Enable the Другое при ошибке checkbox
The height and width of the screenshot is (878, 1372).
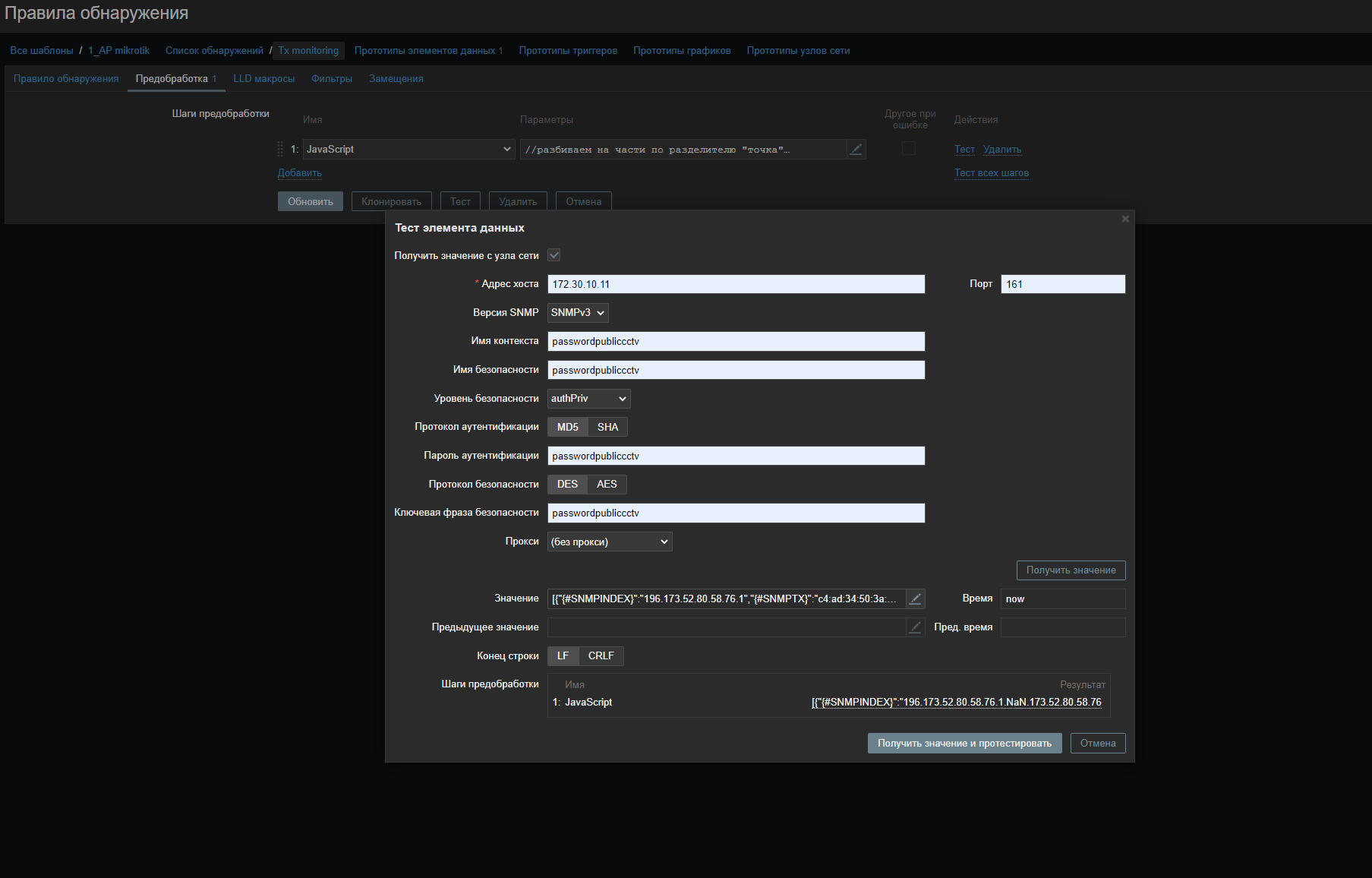click(x=908, y=149)
